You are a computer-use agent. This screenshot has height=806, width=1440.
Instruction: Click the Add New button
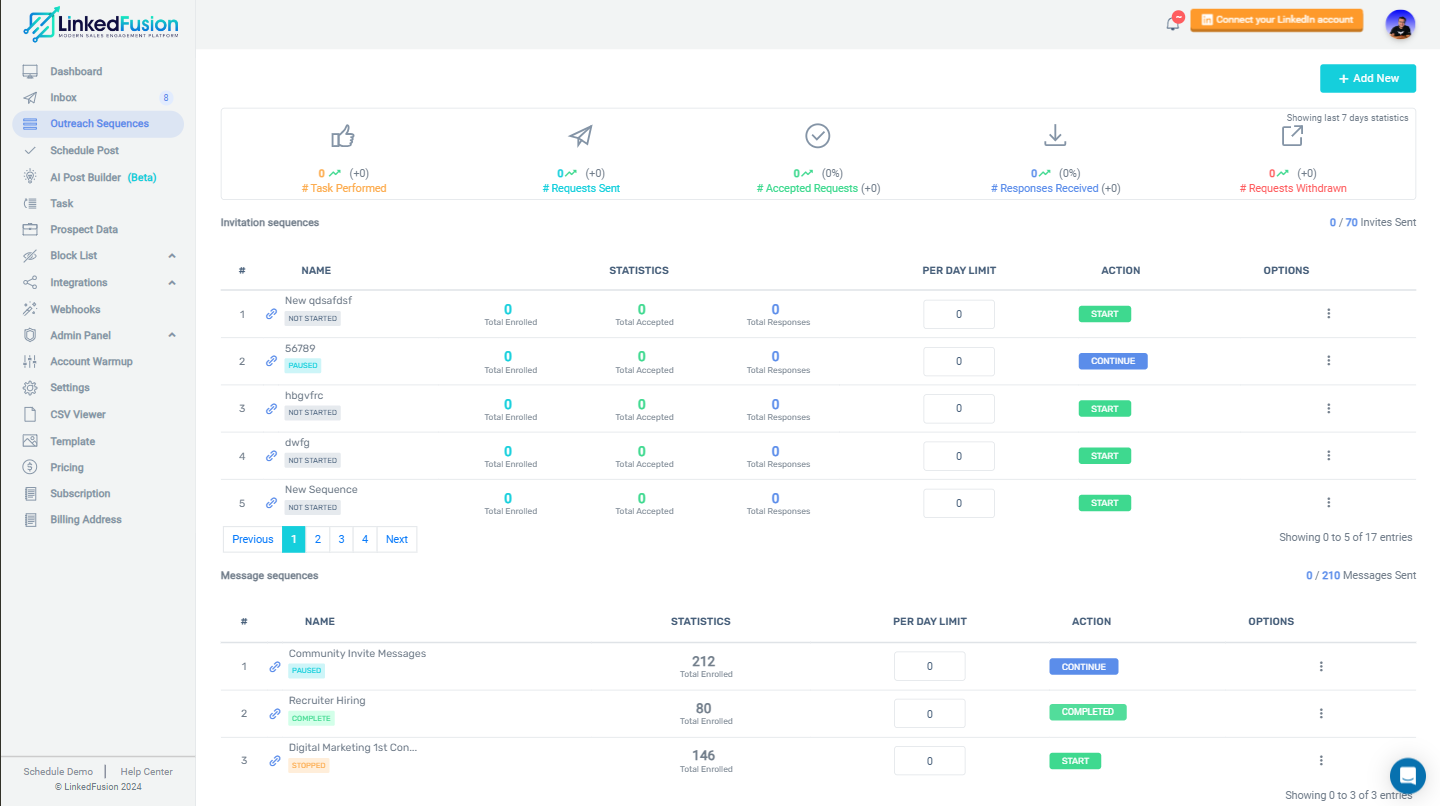click(x=1368, y=78)
